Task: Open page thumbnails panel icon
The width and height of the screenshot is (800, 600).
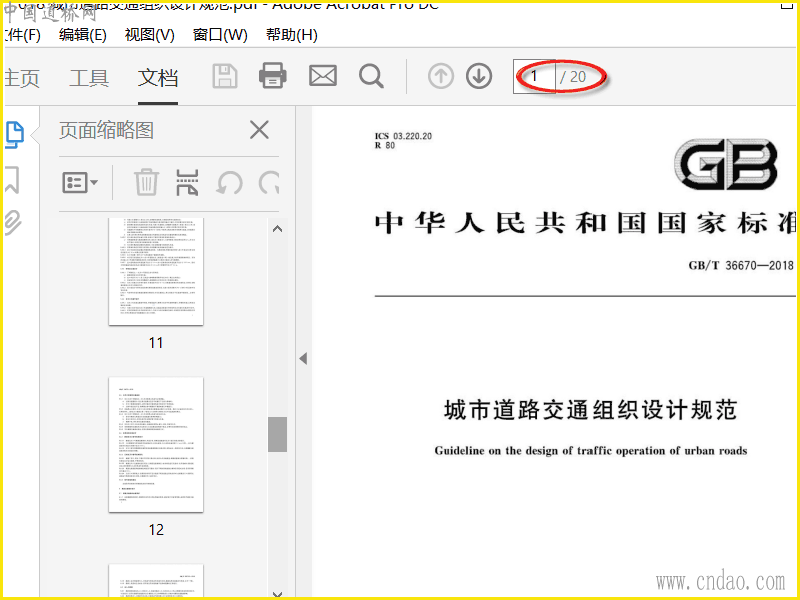Action: point(15,135)
